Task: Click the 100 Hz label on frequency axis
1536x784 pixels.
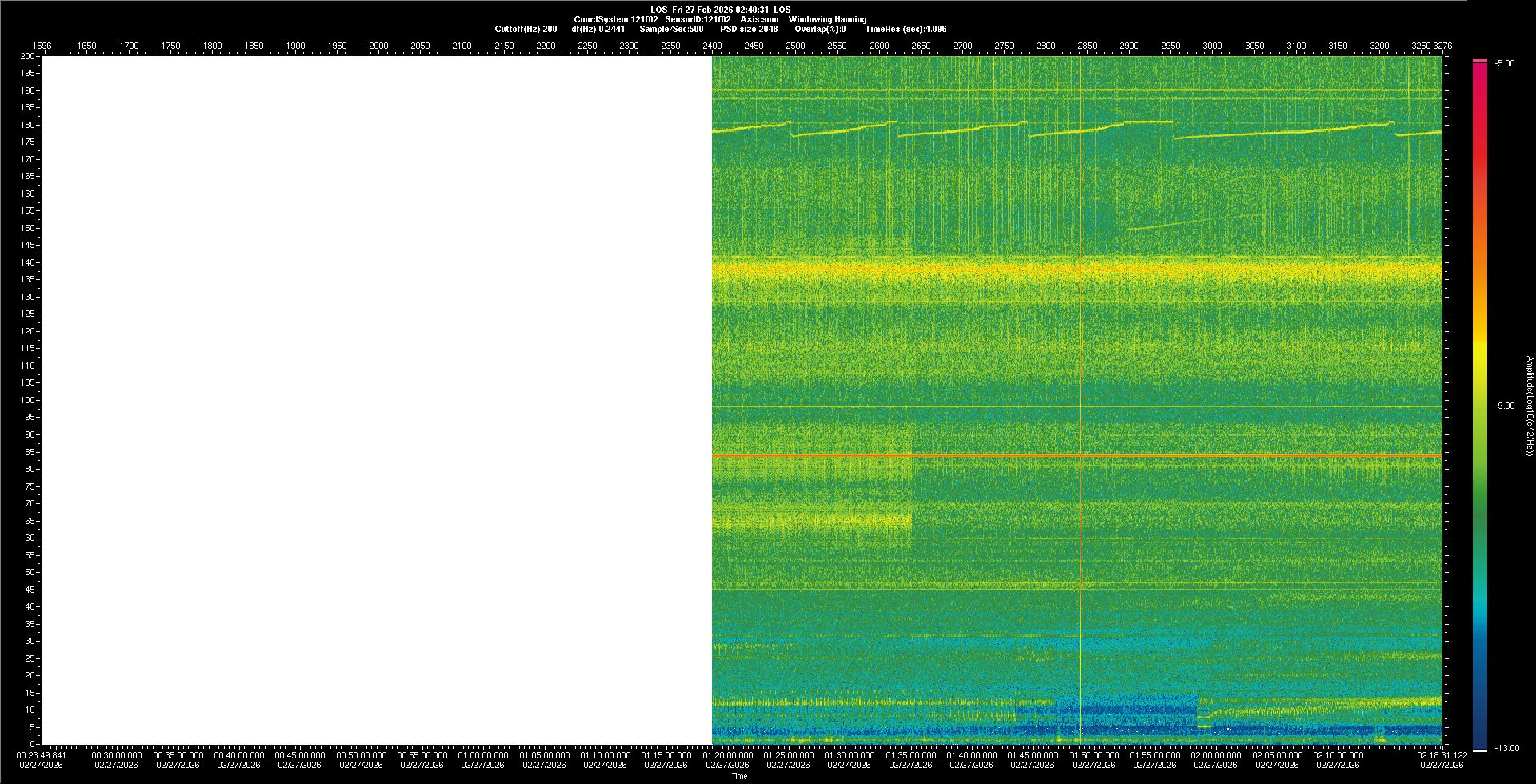Action: click(x=28, y=400)
